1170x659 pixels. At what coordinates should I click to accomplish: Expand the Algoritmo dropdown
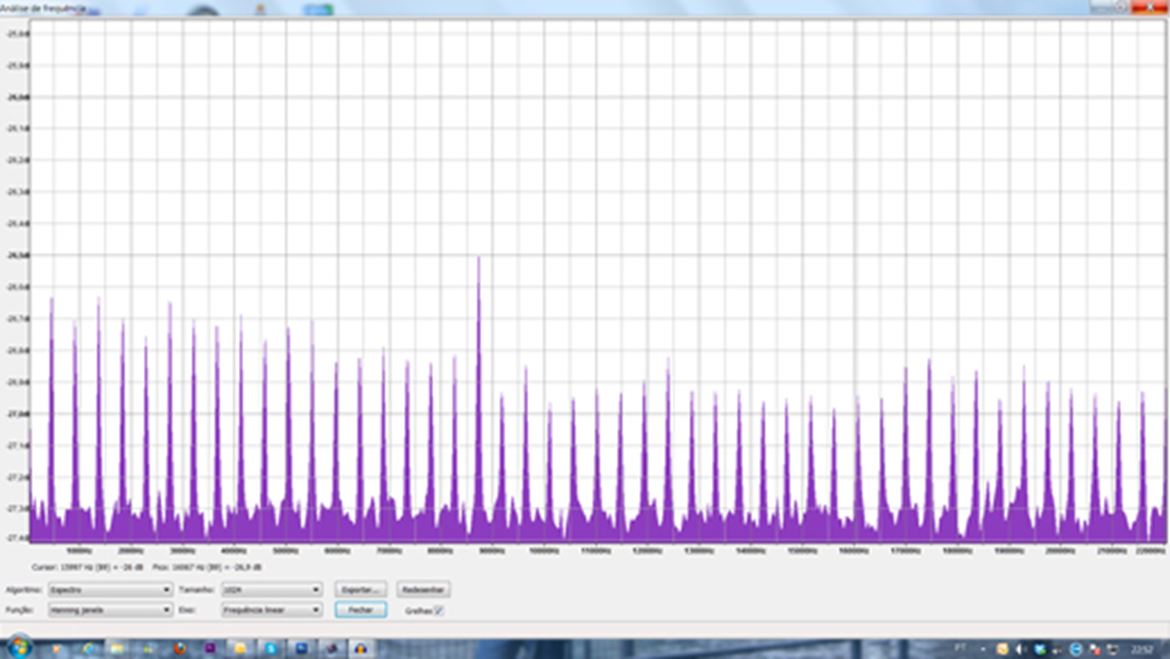pyautogui.click(x=110, y=590)
